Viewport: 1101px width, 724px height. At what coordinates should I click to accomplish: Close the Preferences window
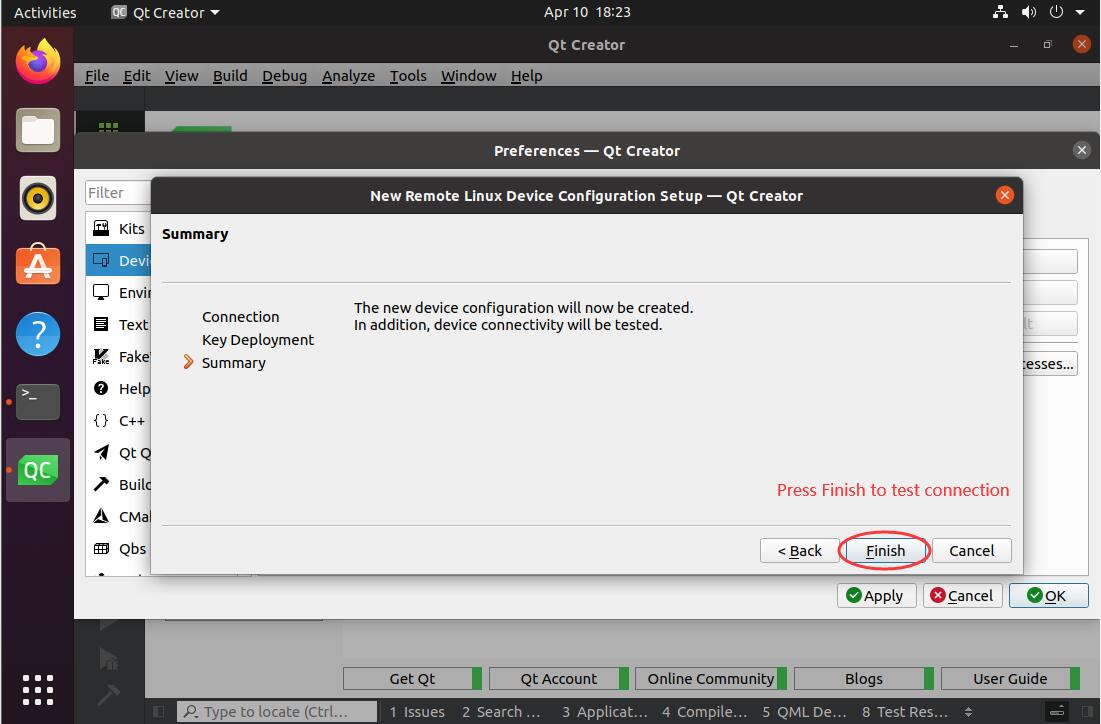[x=1081, y=150]
